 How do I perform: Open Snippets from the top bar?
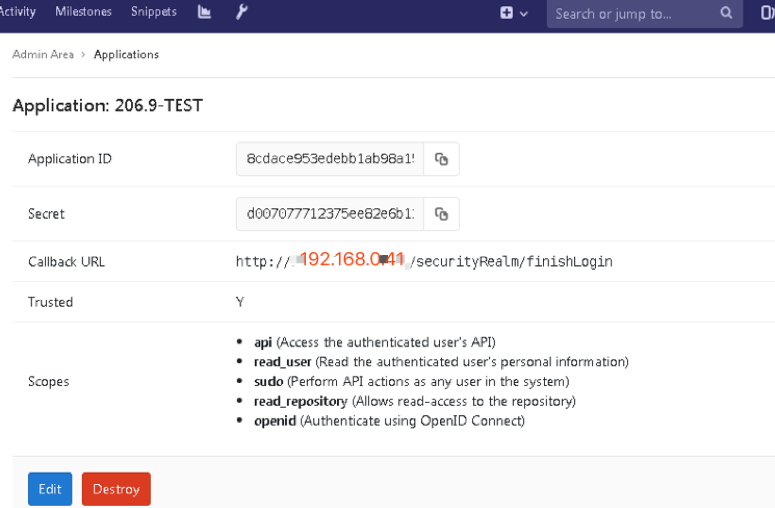pos(154,12)
